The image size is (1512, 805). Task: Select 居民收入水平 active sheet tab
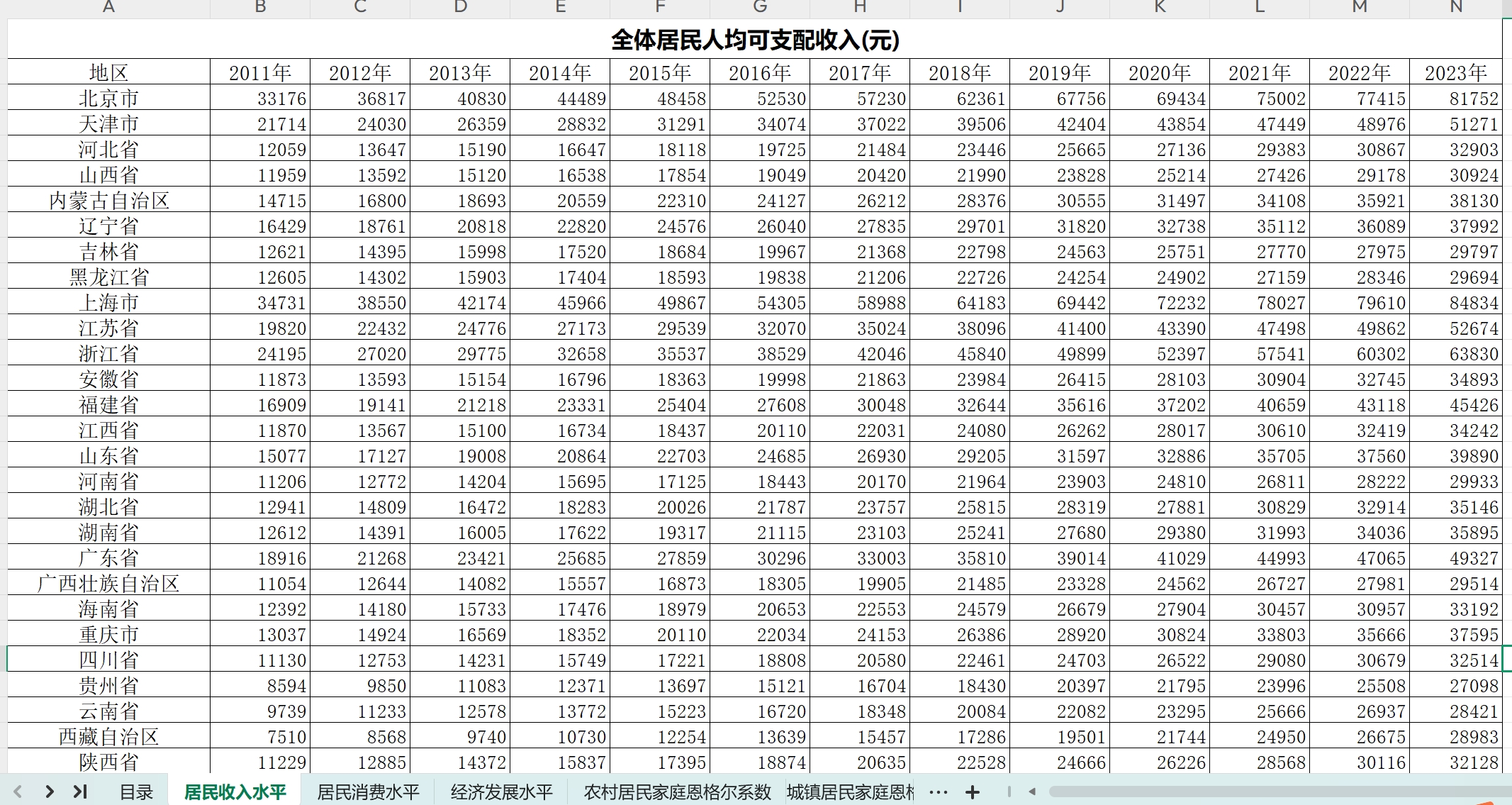coord(235,792)
